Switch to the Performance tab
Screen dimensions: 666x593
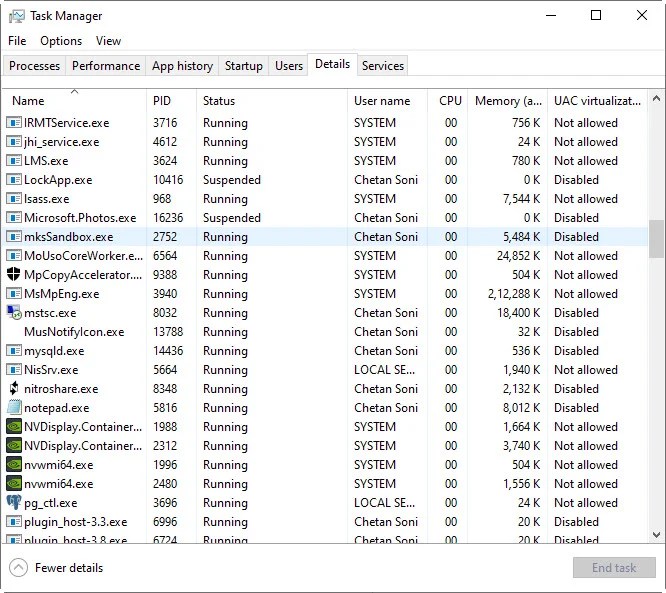(x=106, y=66)
